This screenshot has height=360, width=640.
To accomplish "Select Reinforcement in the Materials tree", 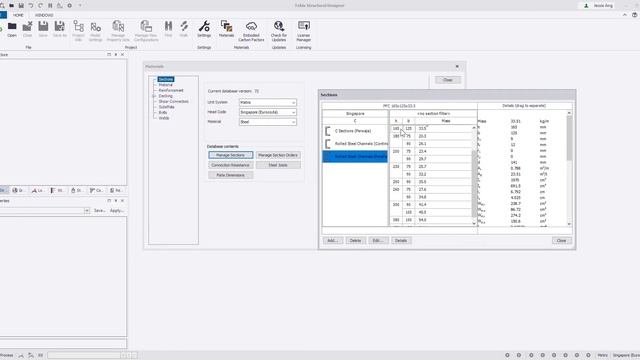I will pyautogui.click(x=171, y=90).
